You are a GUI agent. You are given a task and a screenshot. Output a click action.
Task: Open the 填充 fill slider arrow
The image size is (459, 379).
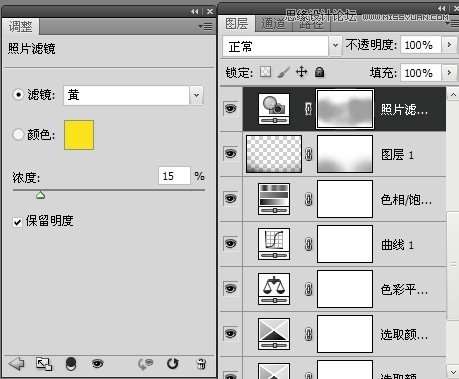point(449,72)
